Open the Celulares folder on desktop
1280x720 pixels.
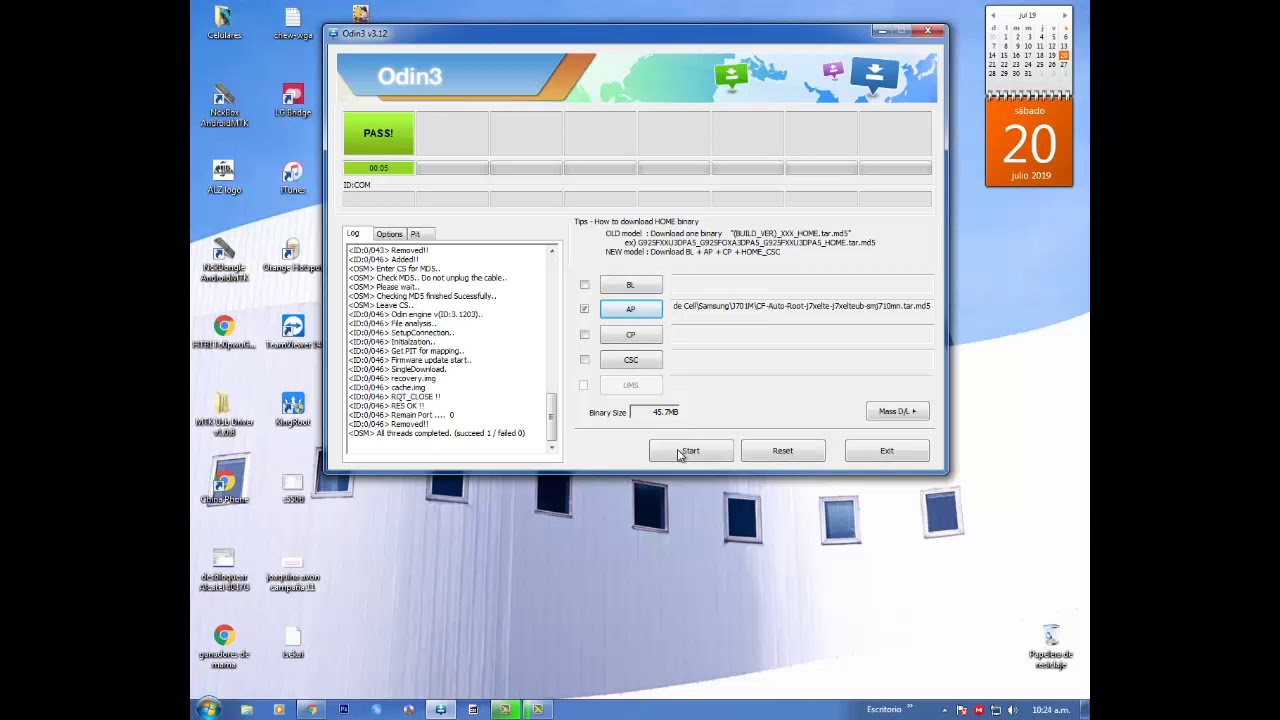click(223, 22)
